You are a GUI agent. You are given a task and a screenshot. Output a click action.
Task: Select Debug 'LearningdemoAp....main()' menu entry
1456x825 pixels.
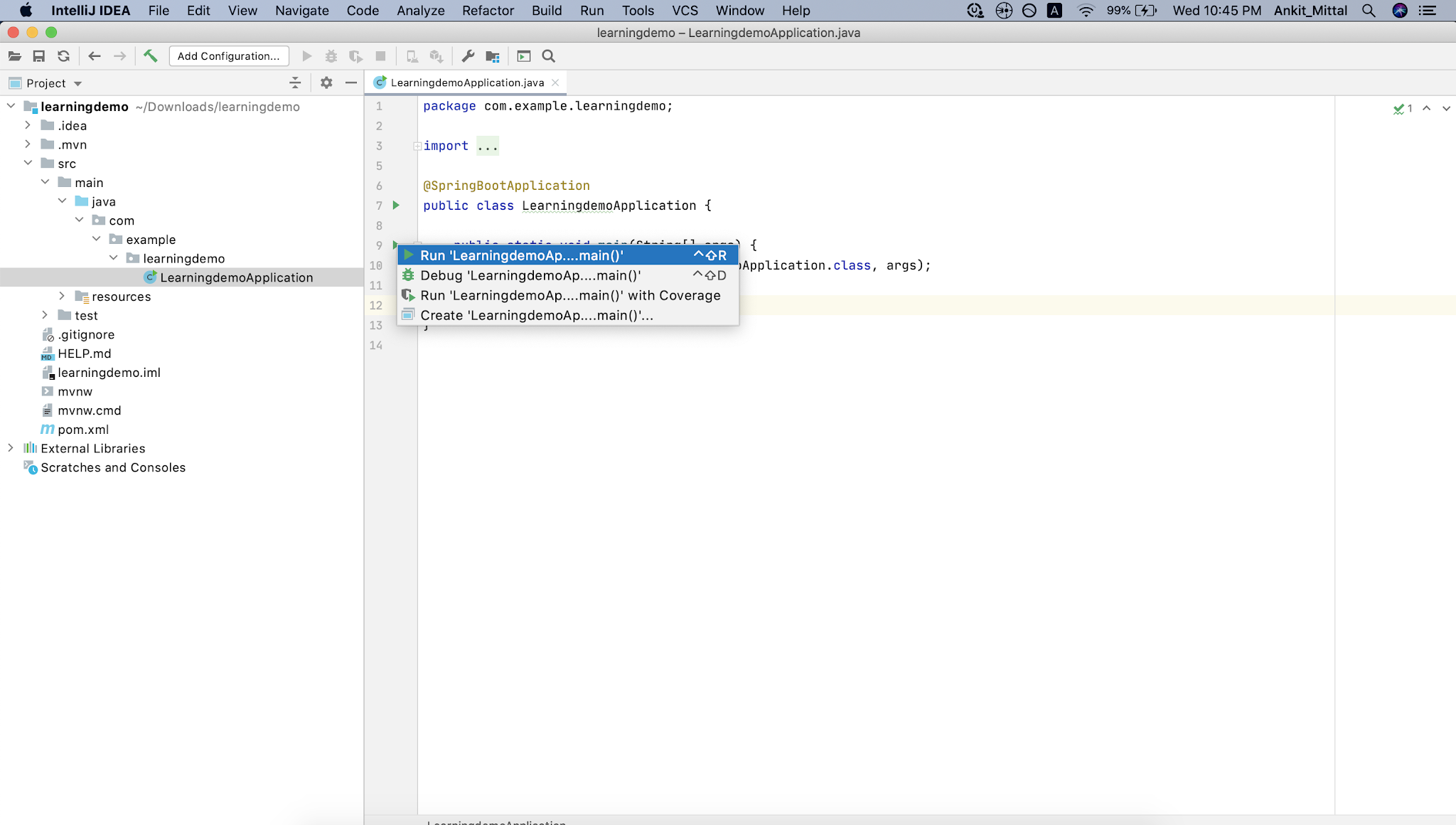pyautogui.click(x=530, y=275)
